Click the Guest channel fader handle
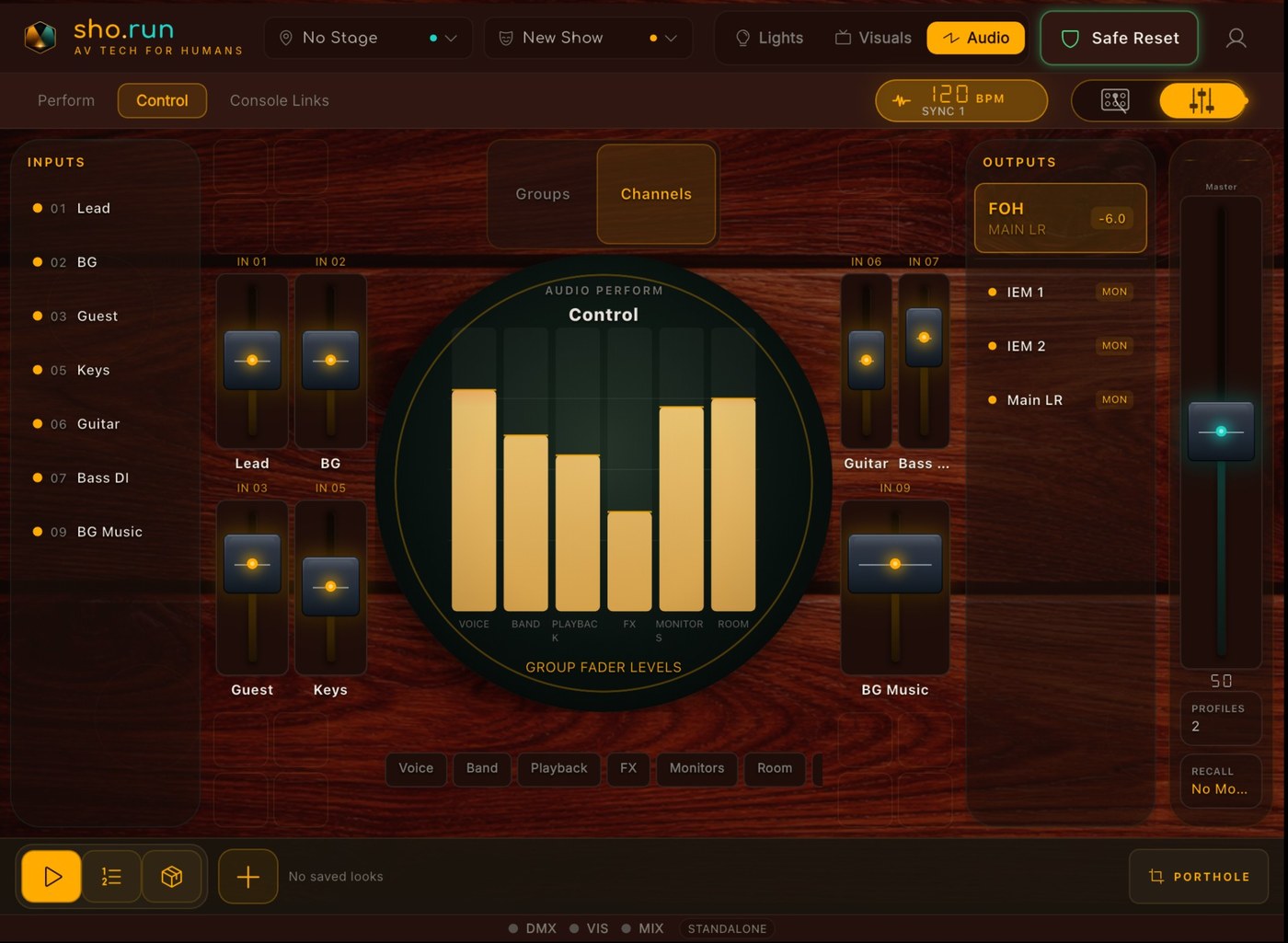This screenshot has height=943, width=1288. 252,563
